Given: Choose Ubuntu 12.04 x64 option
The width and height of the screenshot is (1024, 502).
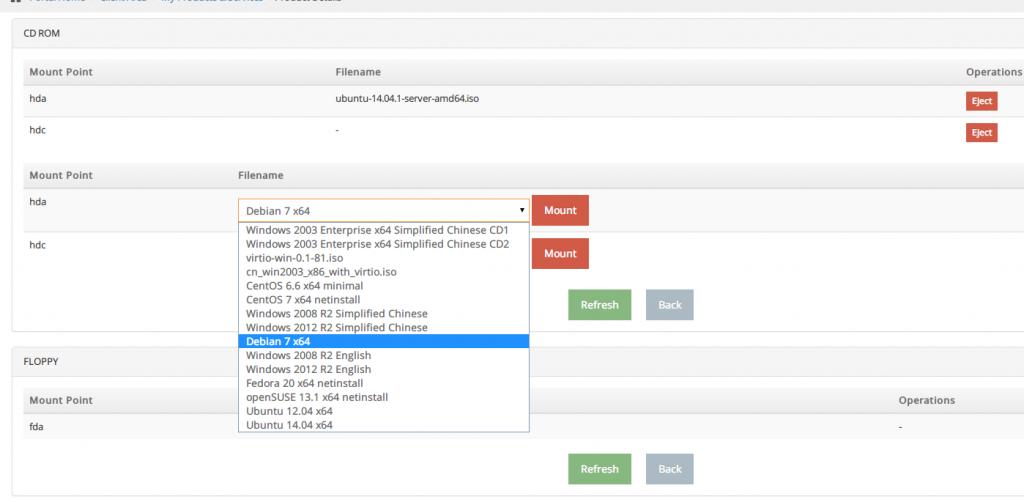Looking at the screenshot, I should point(384,411).
